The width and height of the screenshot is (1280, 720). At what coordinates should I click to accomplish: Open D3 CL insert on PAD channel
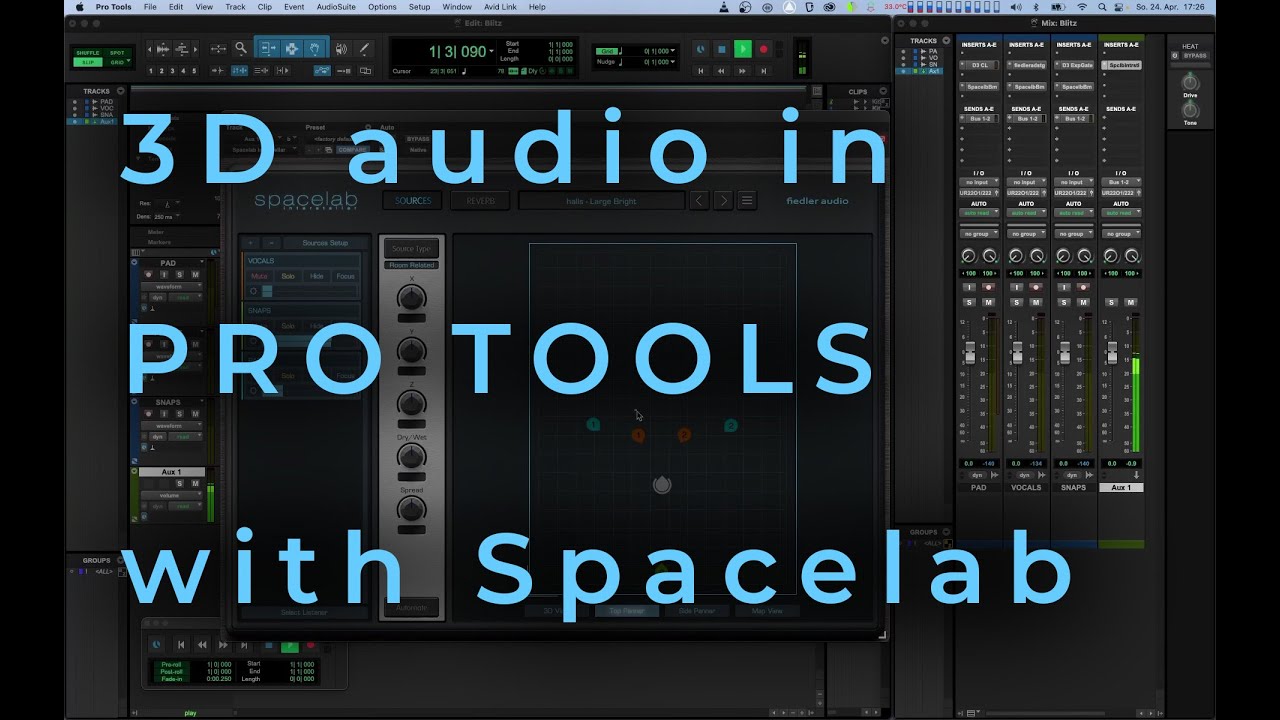(x=979, y=65)
